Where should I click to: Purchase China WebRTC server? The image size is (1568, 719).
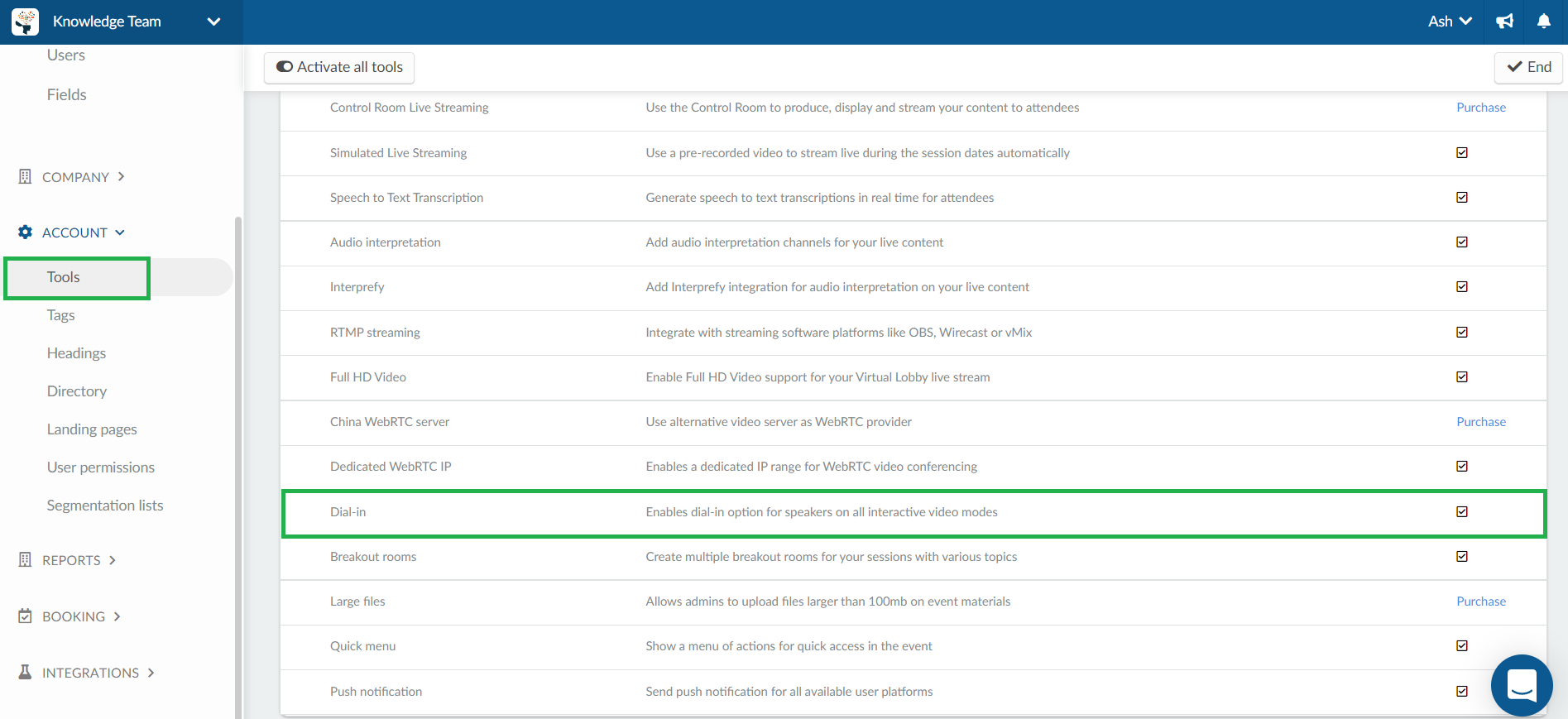1481,422
